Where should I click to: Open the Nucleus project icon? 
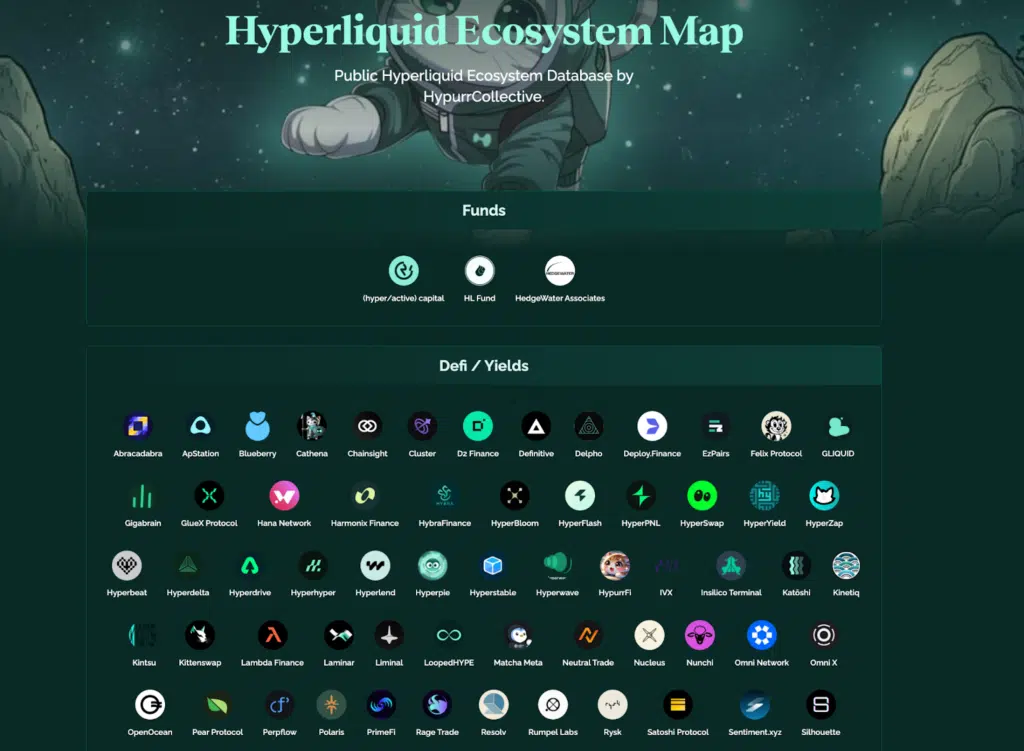(x=649, y=635)
